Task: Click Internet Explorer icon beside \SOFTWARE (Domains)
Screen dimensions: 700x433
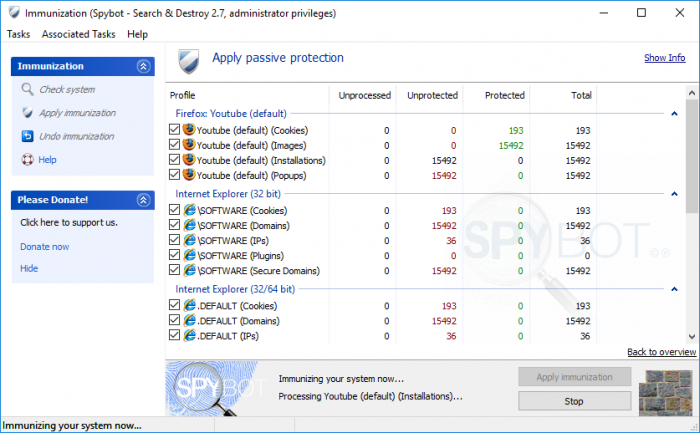Action: pyautogui.click(x=190, y=225)
